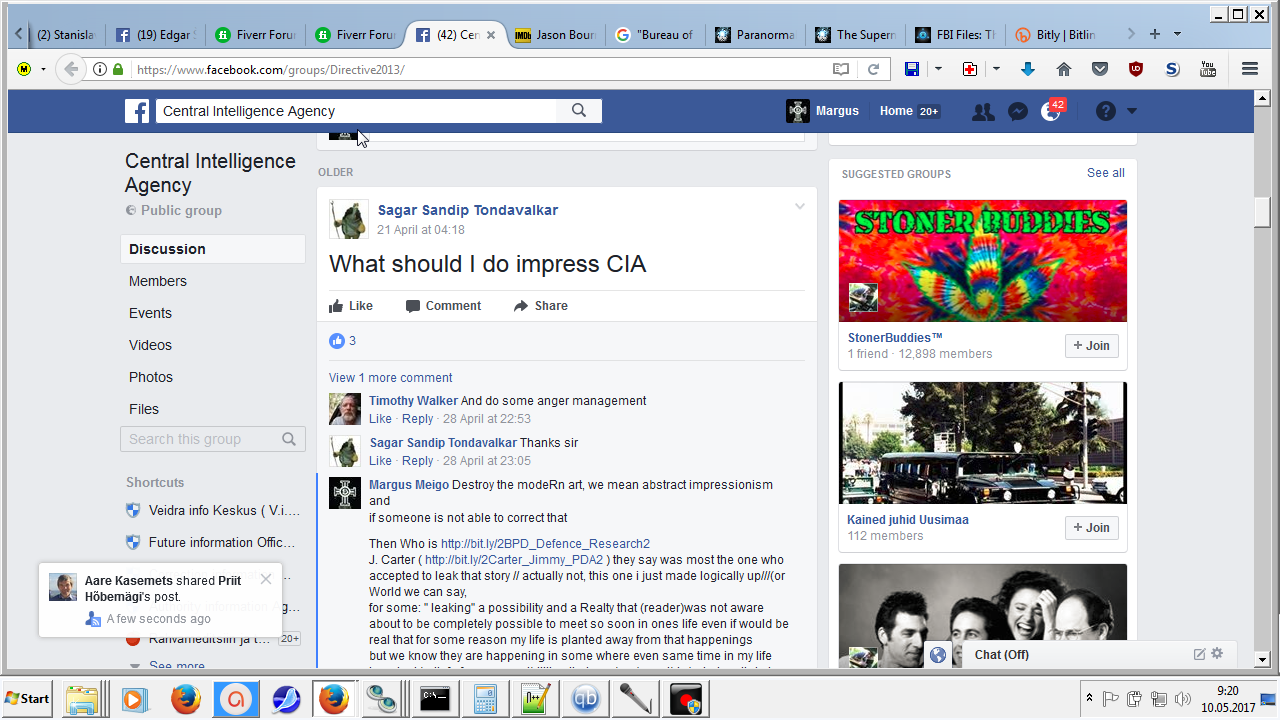Open the Help question mark icon
Image resolution: width=1280 pixels, height=720 pixels.
point(1105,111)
